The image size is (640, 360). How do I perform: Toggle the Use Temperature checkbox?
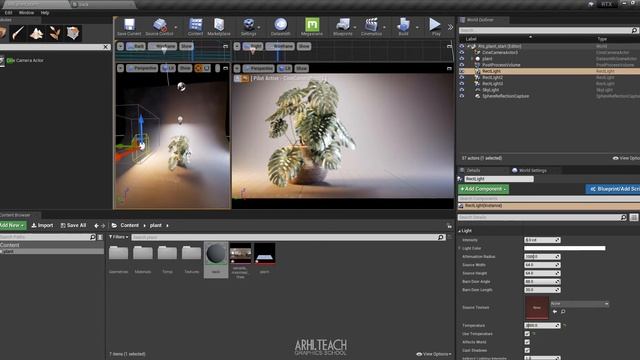point(527,334)
